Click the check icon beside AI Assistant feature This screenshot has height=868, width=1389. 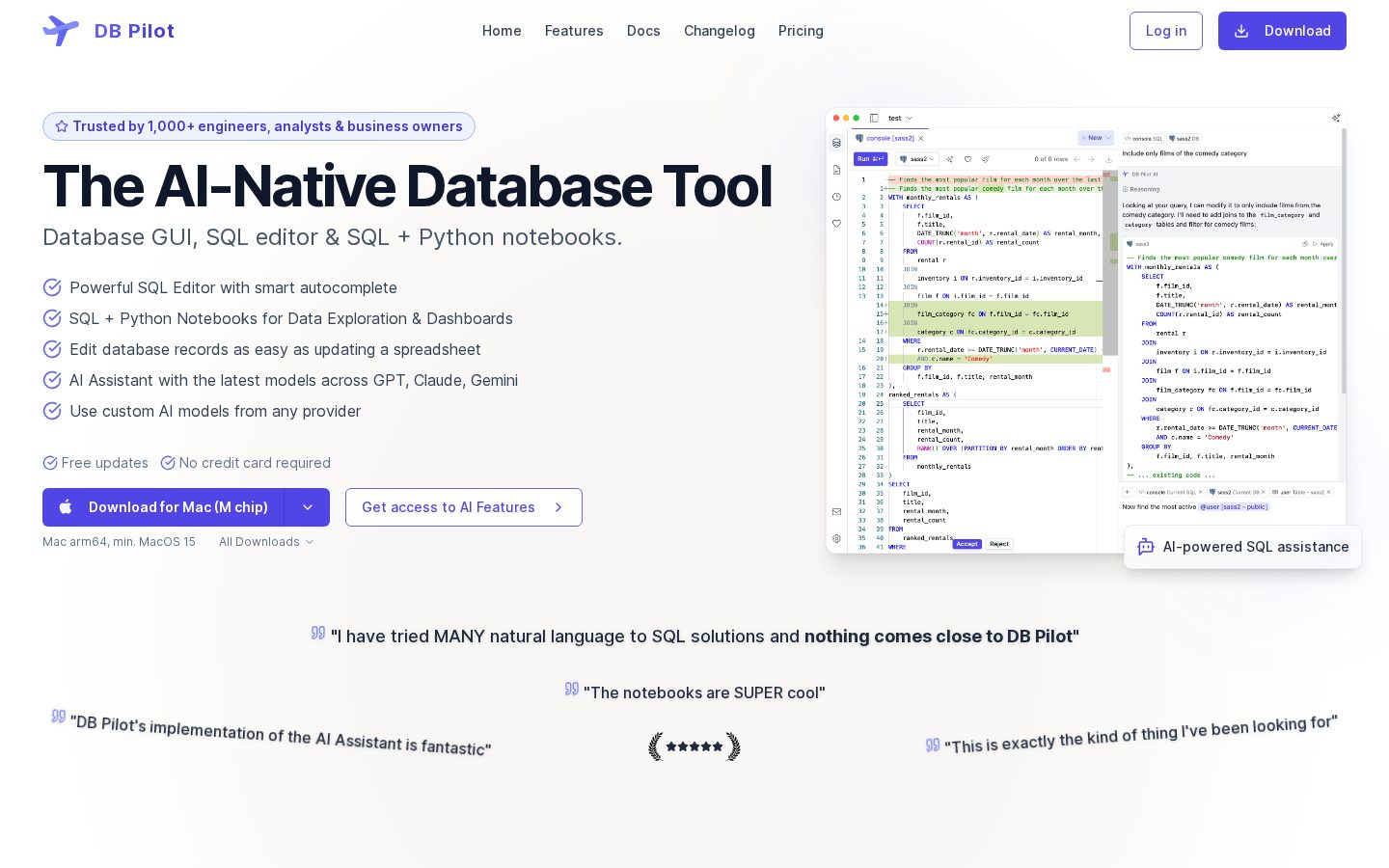tap(52, 380)
